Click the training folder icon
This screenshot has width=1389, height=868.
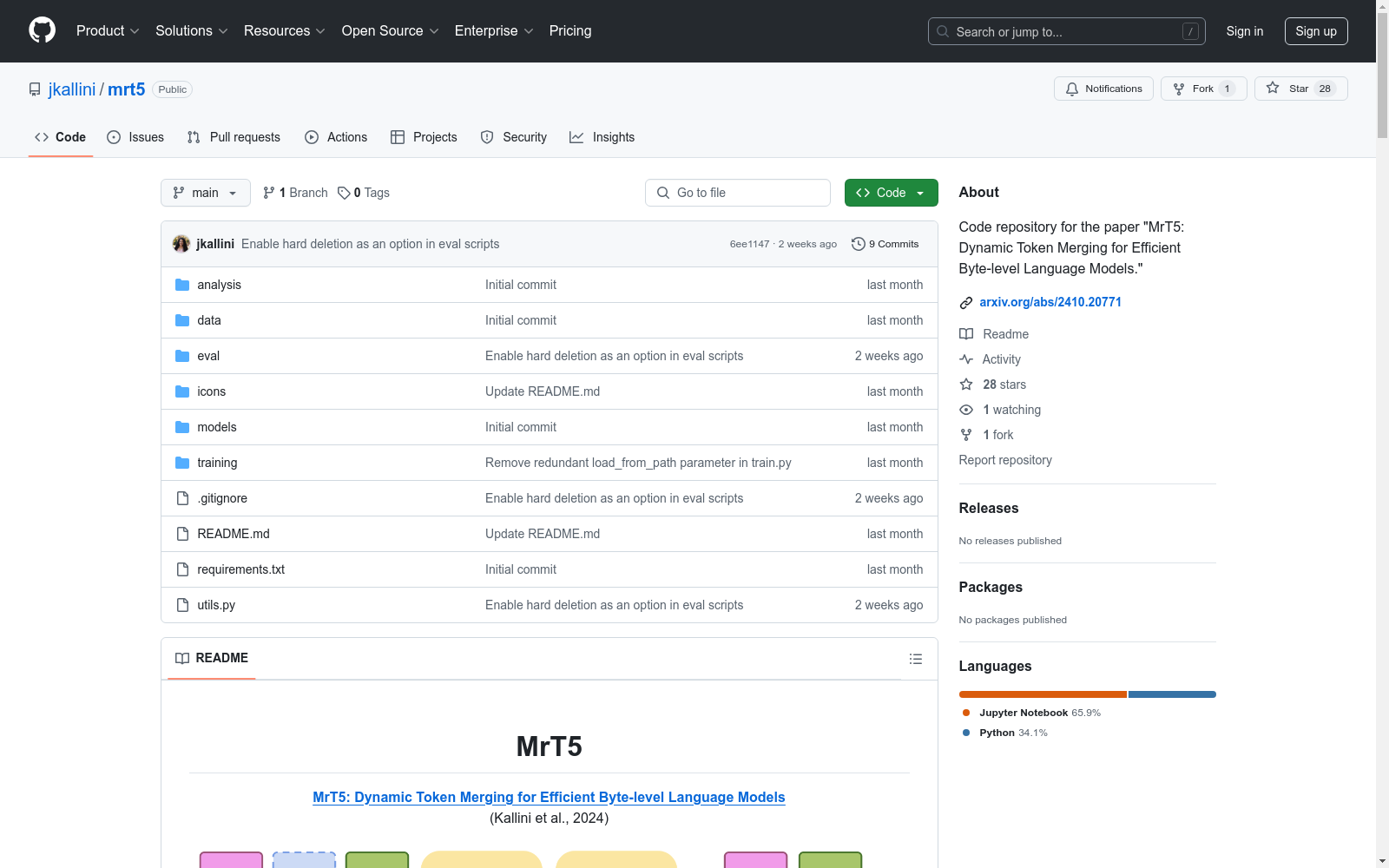click(182, 463)
